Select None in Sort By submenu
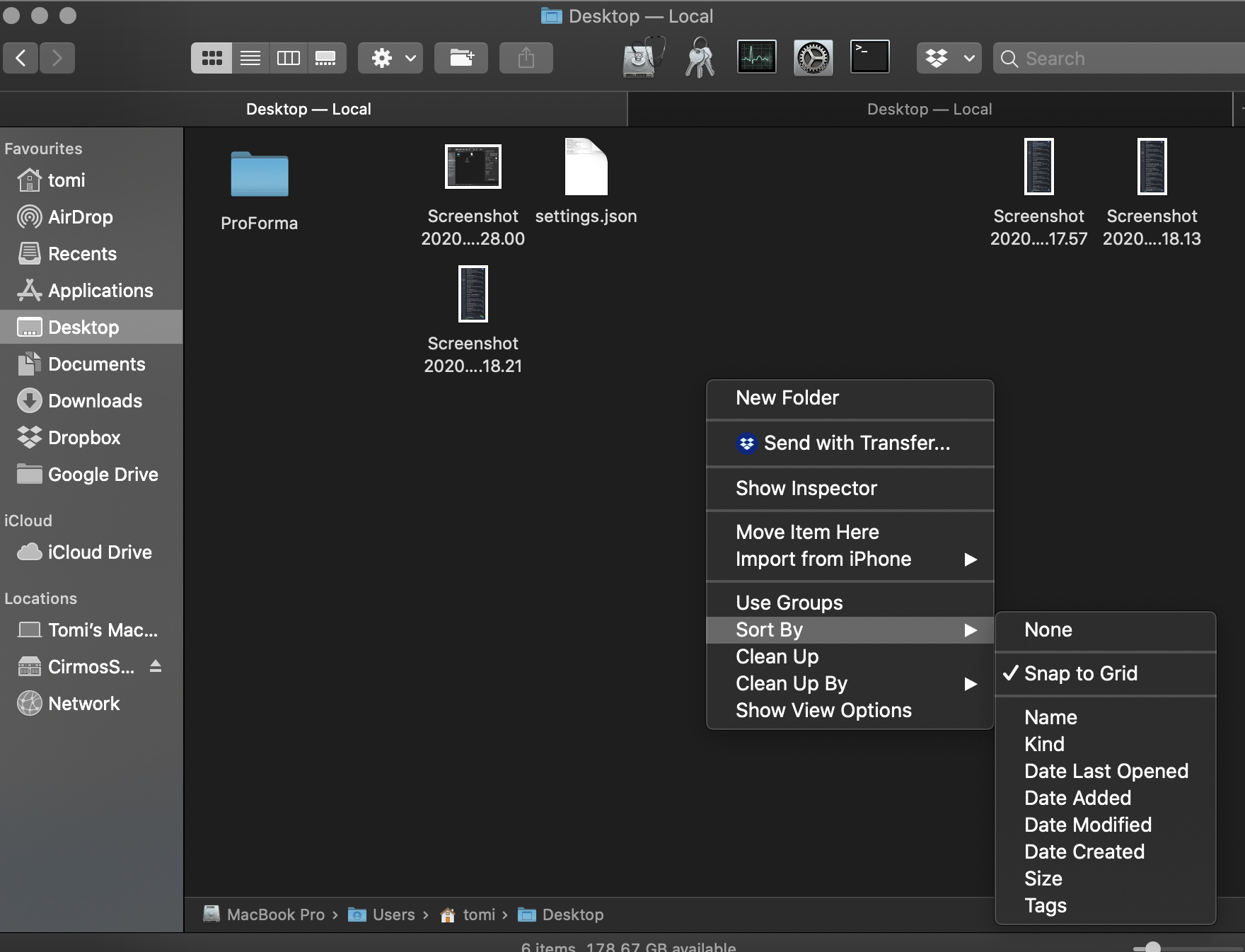The height and width of the screenshot is (952, 1245). [x=1048, y=629]
